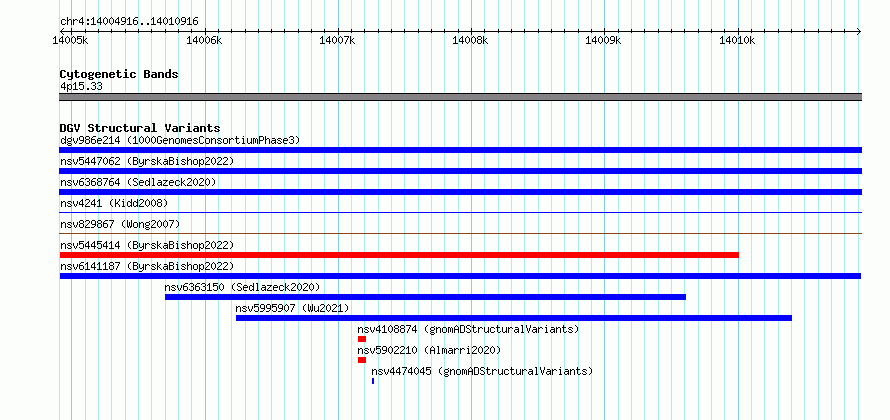Click the long red bar for nsv5445414

coord(399,255)
